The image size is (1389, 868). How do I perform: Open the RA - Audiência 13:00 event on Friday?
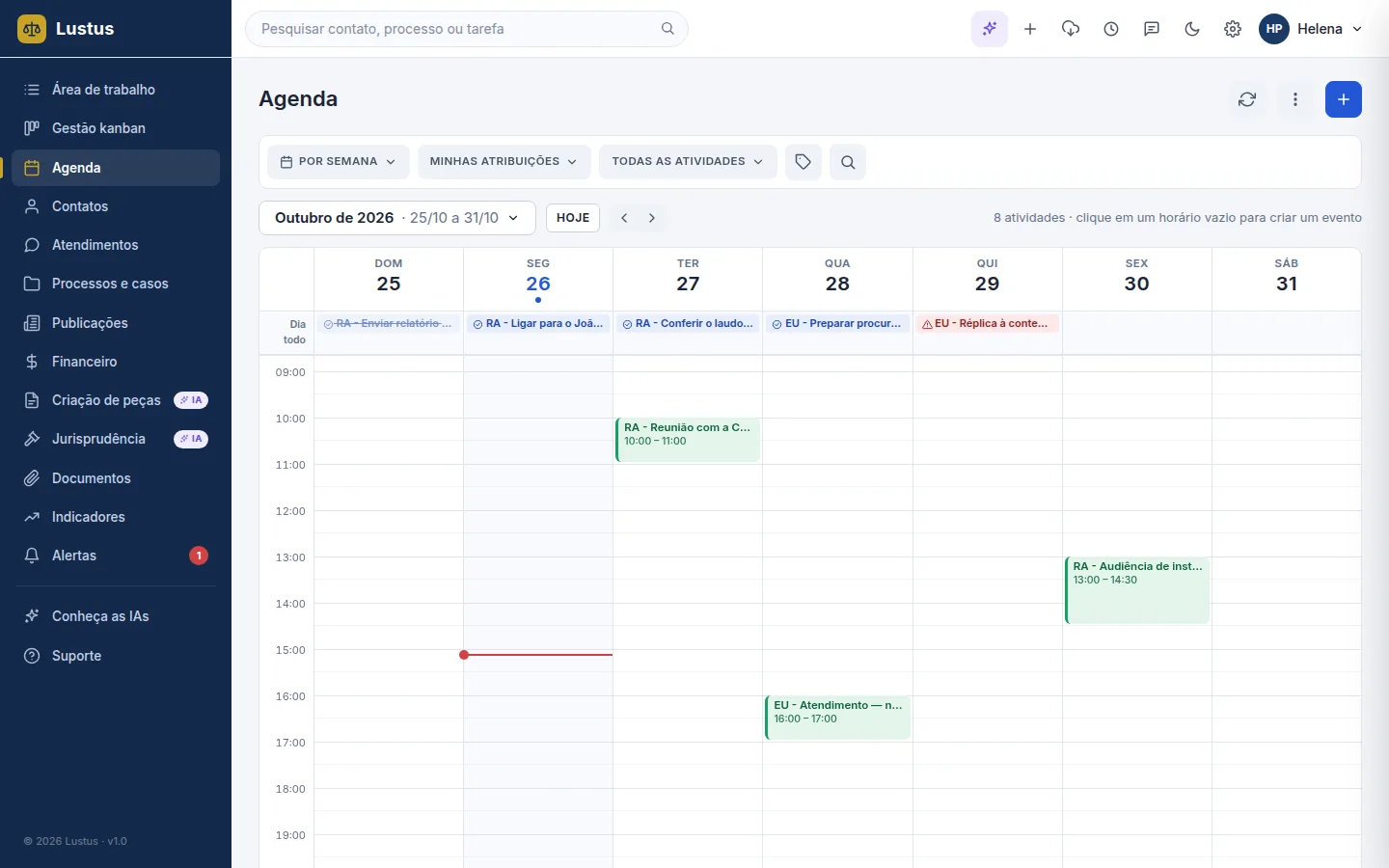pos(1137,590)
